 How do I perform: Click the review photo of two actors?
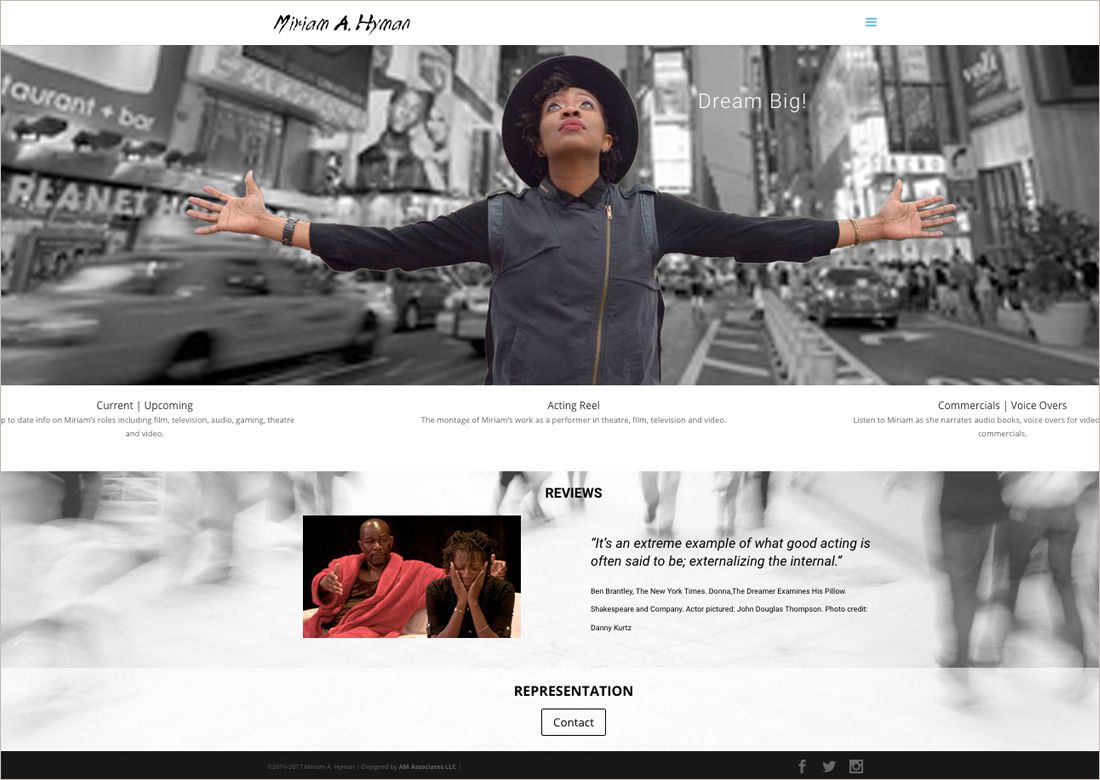(412, 577)
